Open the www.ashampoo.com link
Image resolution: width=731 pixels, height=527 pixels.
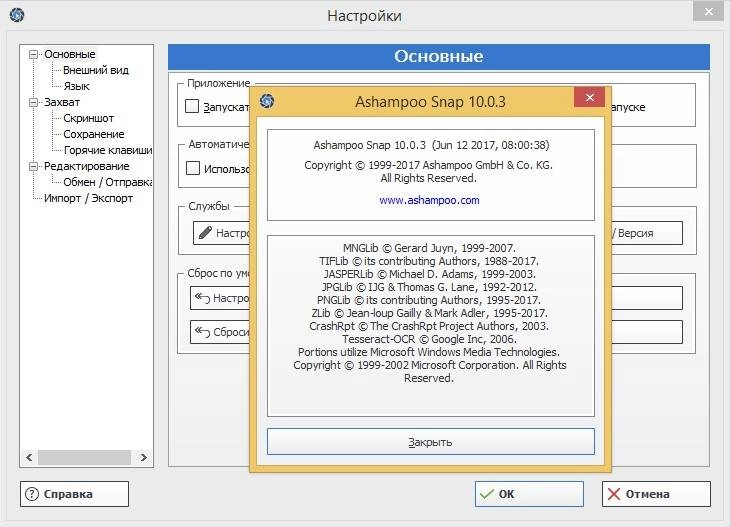tap(429, 200)
